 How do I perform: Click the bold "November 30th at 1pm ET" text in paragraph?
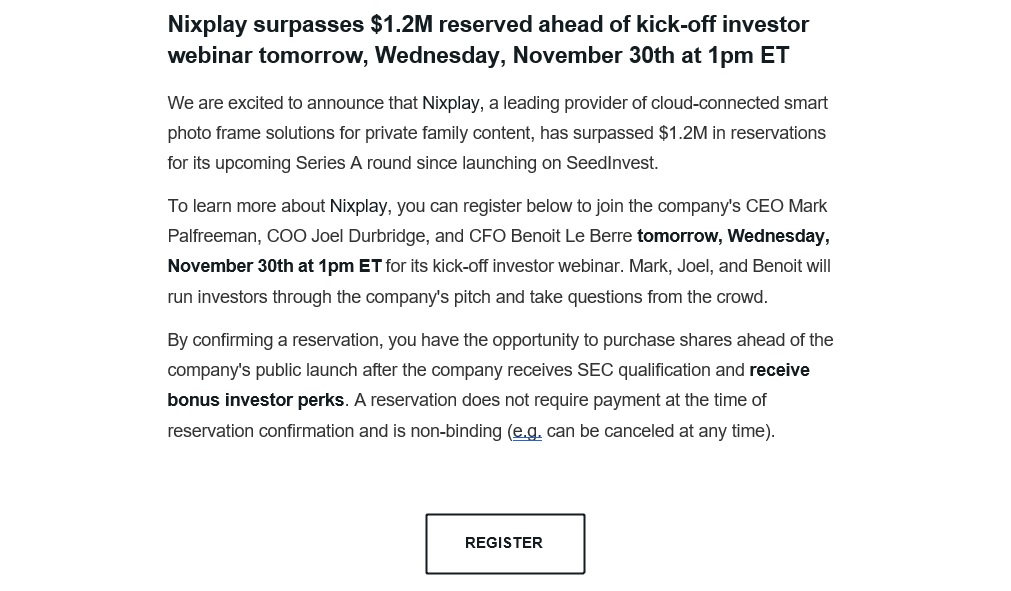(274, 266)
